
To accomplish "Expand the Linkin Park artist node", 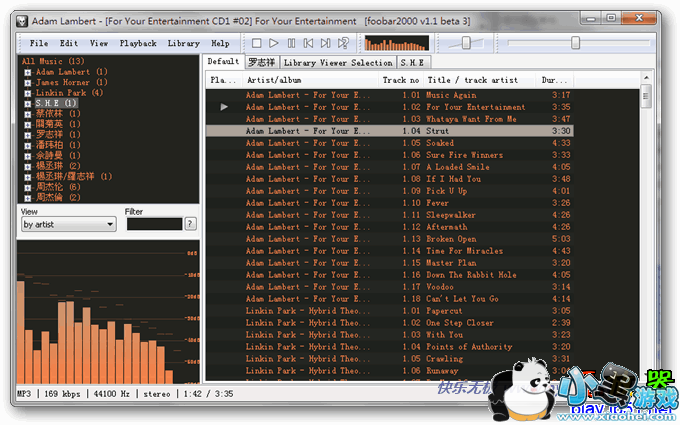I will tap(28, 93).
